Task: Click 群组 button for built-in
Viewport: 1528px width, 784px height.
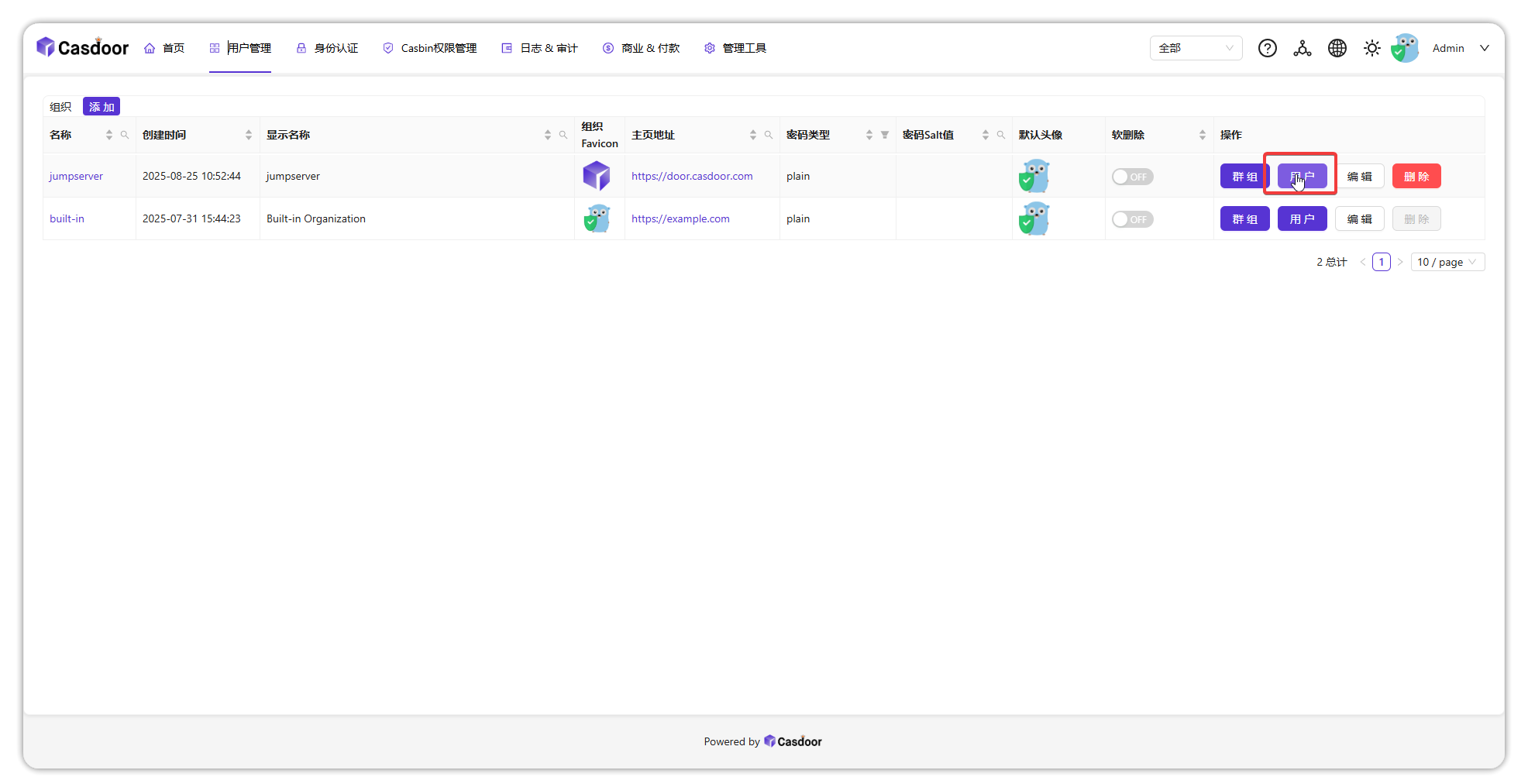Action: 1245,219
